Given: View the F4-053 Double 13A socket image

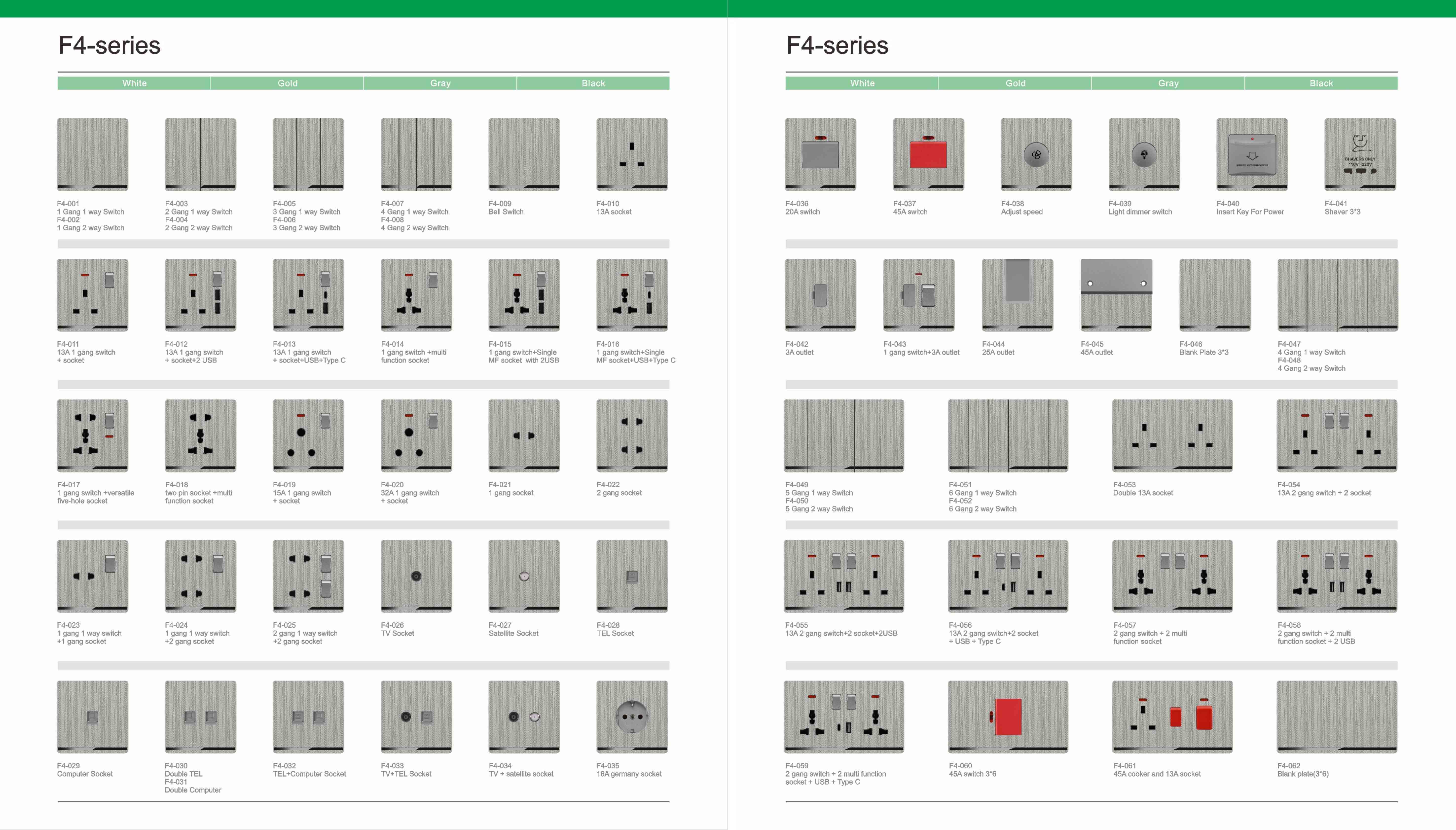Looking at the screenshot, I should (x=1172, y=435).
